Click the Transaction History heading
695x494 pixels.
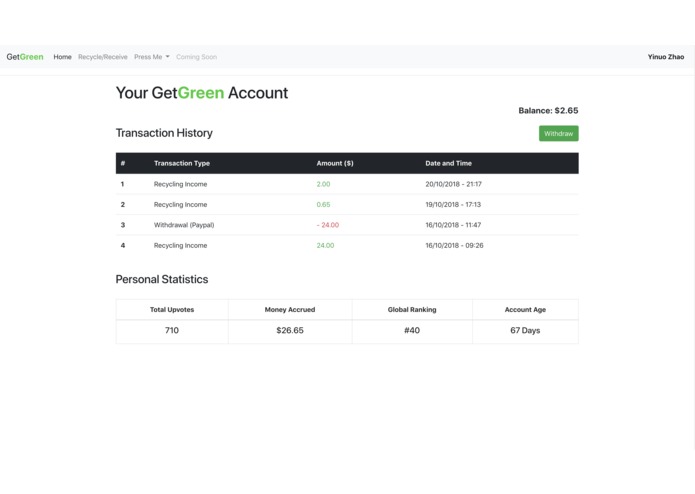[x=164, y=133]
